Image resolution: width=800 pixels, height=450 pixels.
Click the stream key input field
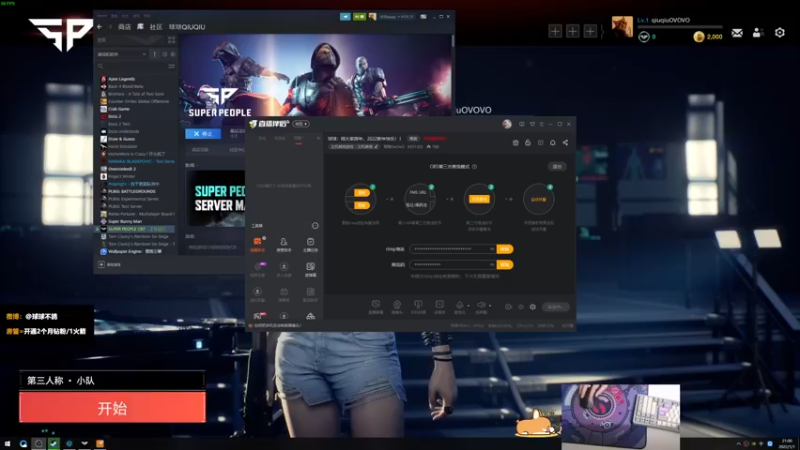coord(453,264)
